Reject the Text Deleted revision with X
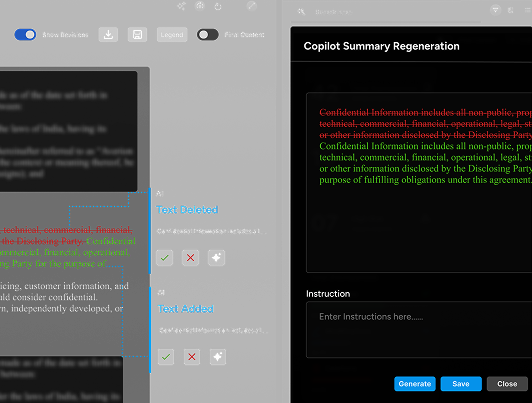 190,258
